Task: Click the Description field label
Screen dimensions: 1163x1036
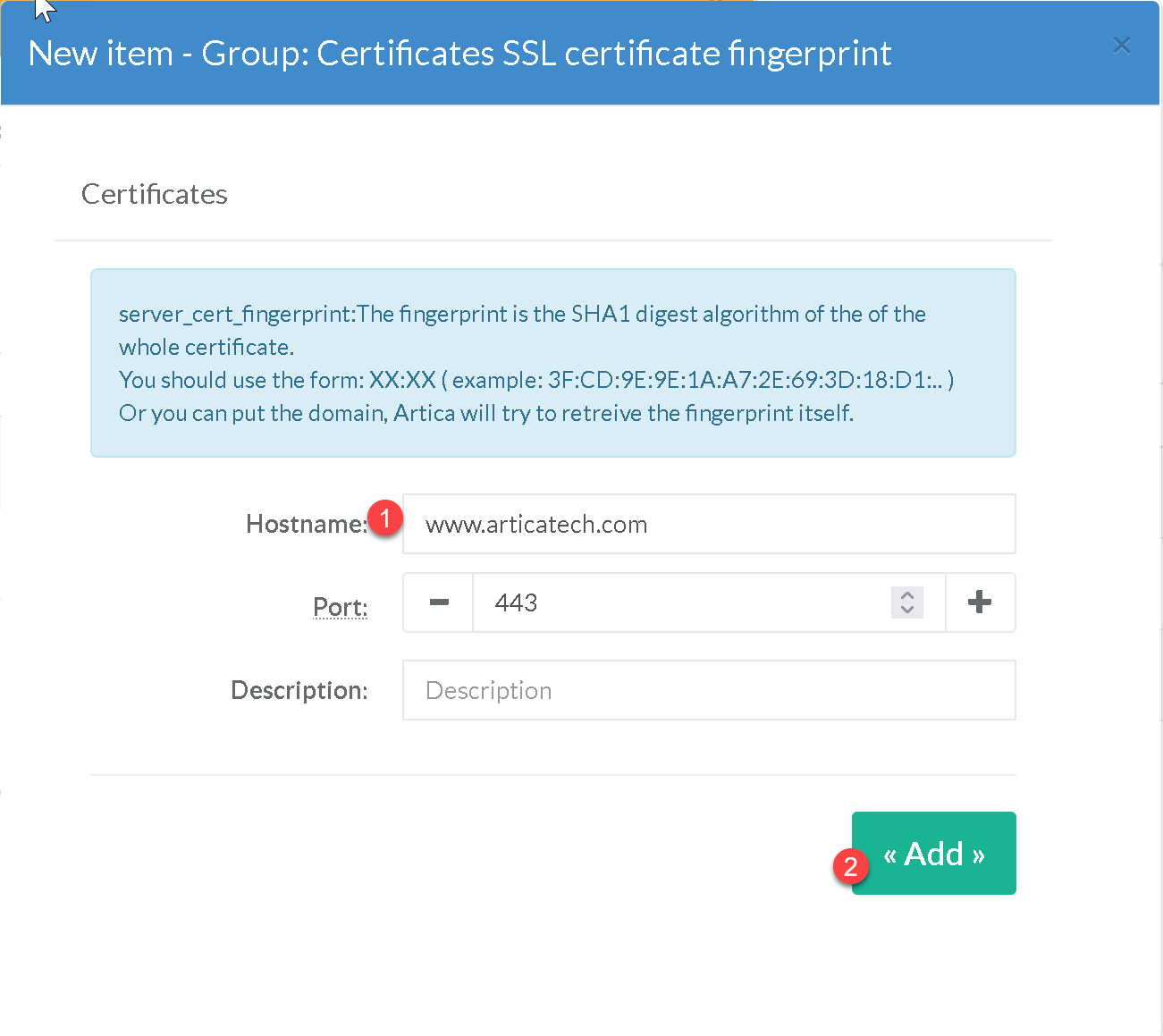Action: (299, 690)
